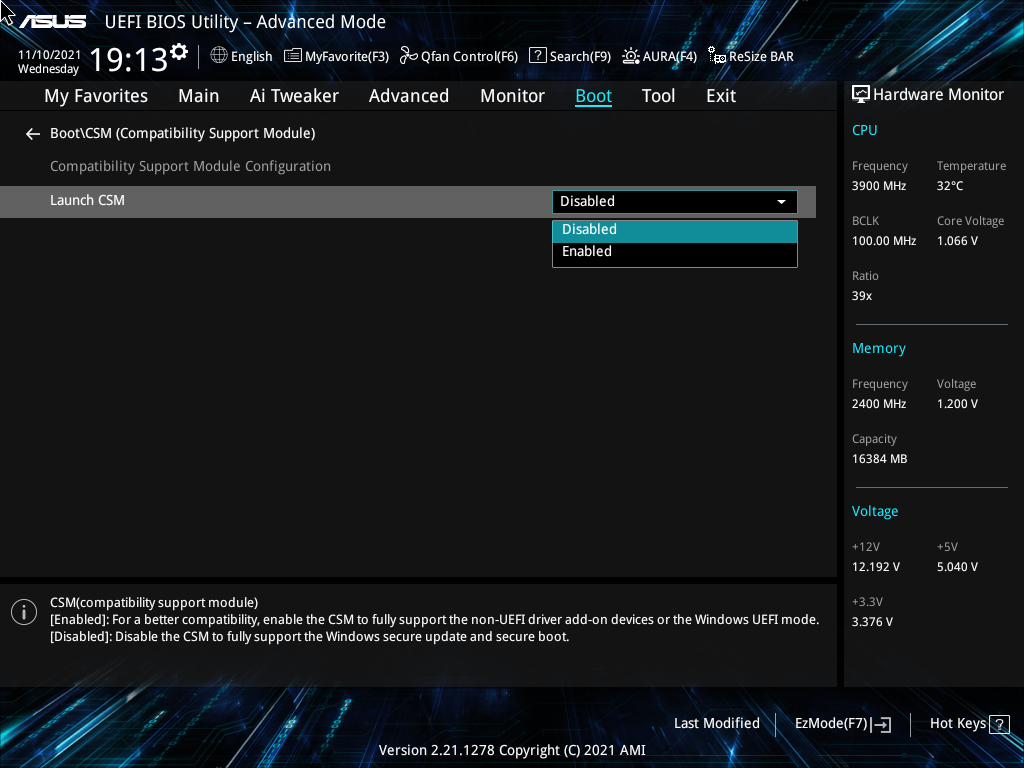Screen dimensions: 1024x768
Task: Click the Version 2.21.1278 copyright text
Action: coord(512,750)
